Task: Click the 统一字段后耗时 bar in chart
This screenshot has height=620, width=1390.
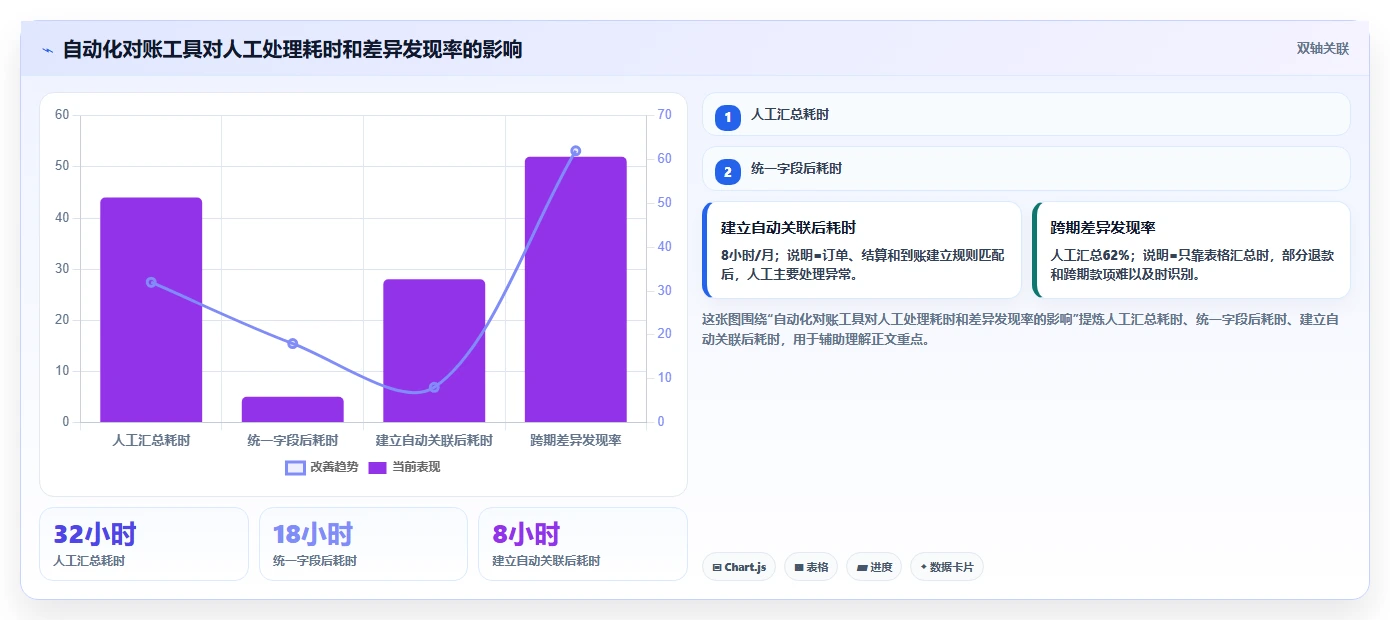Action: click(x=293, y=409)
